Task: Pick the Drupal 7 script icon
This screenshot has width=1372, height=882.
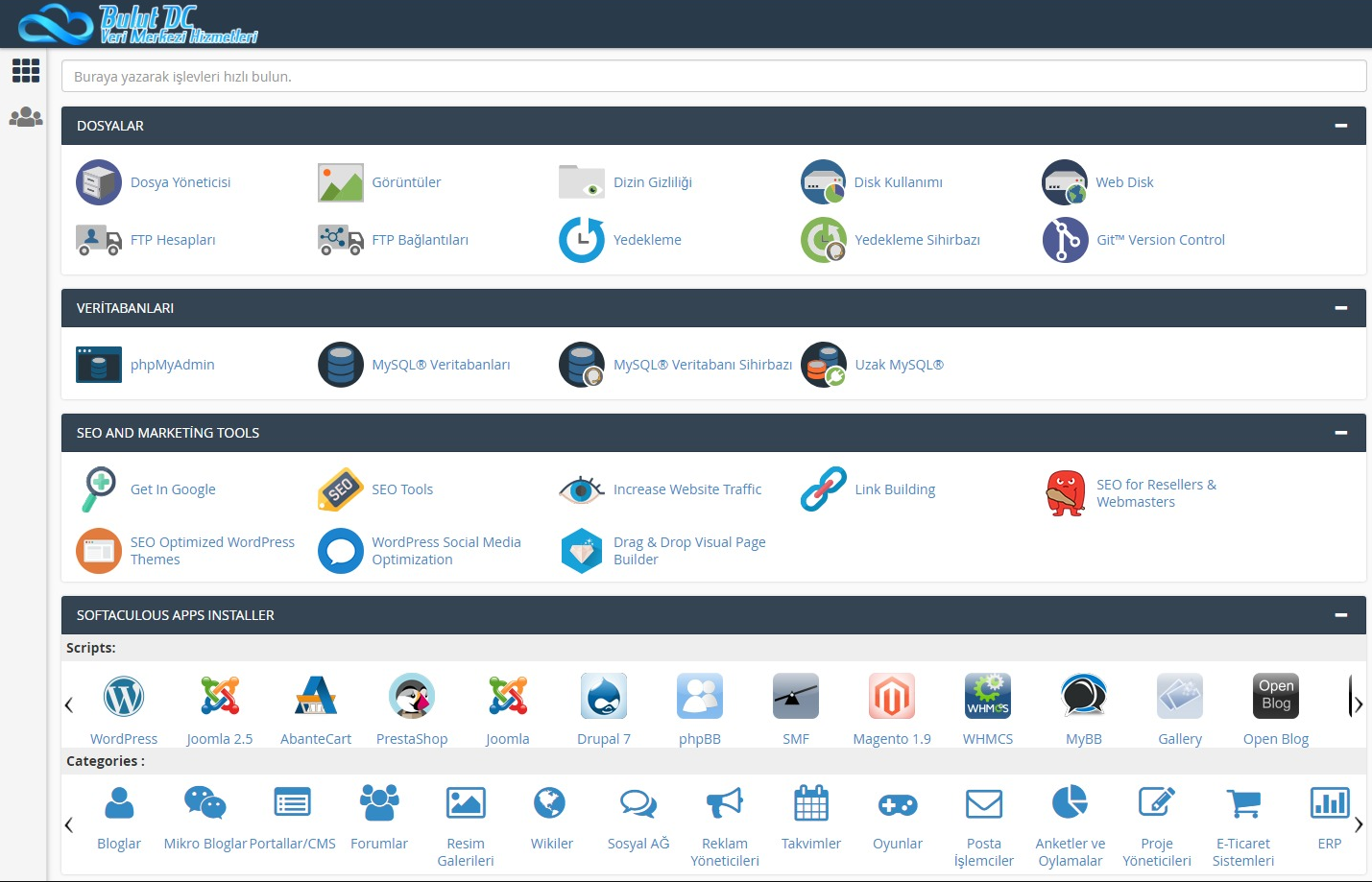Action: click(x=604, y=697)
